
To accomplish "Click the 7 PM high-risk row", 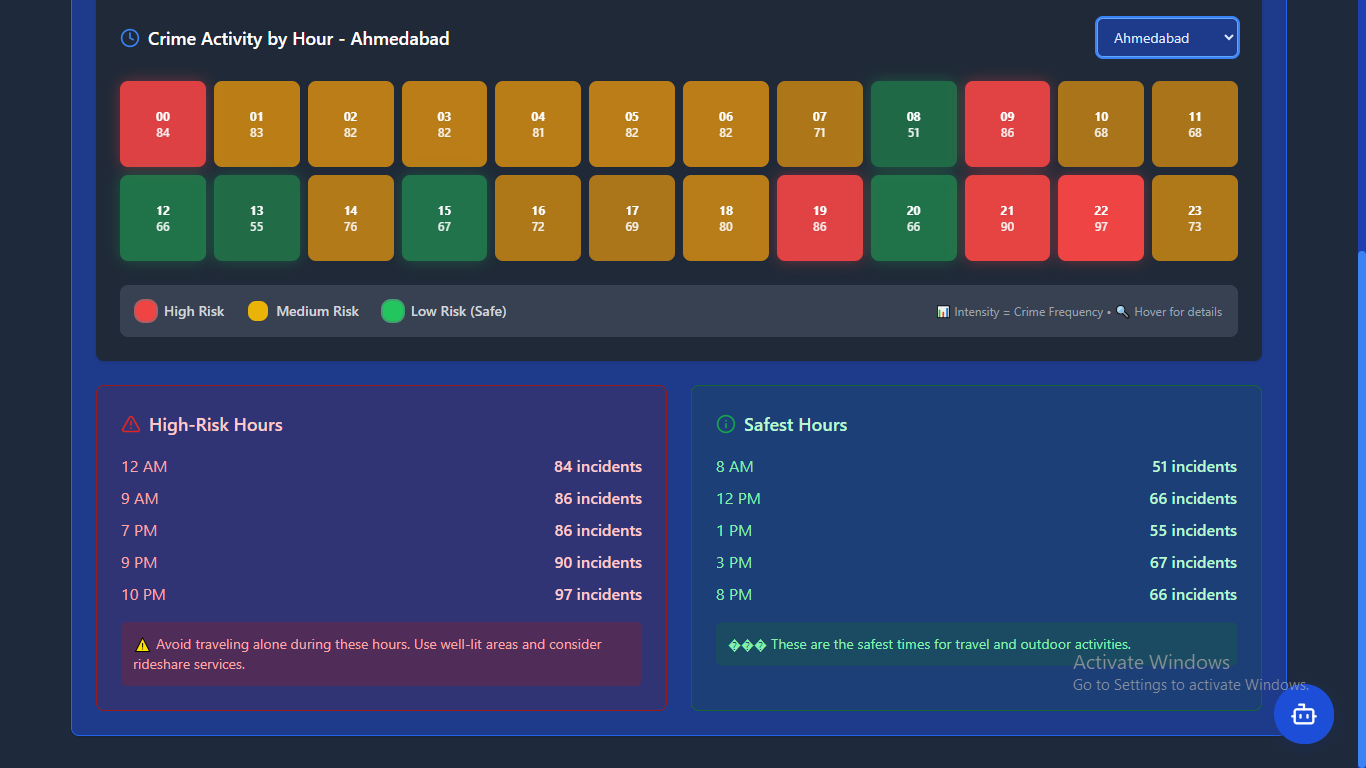I will pos(381,531).
